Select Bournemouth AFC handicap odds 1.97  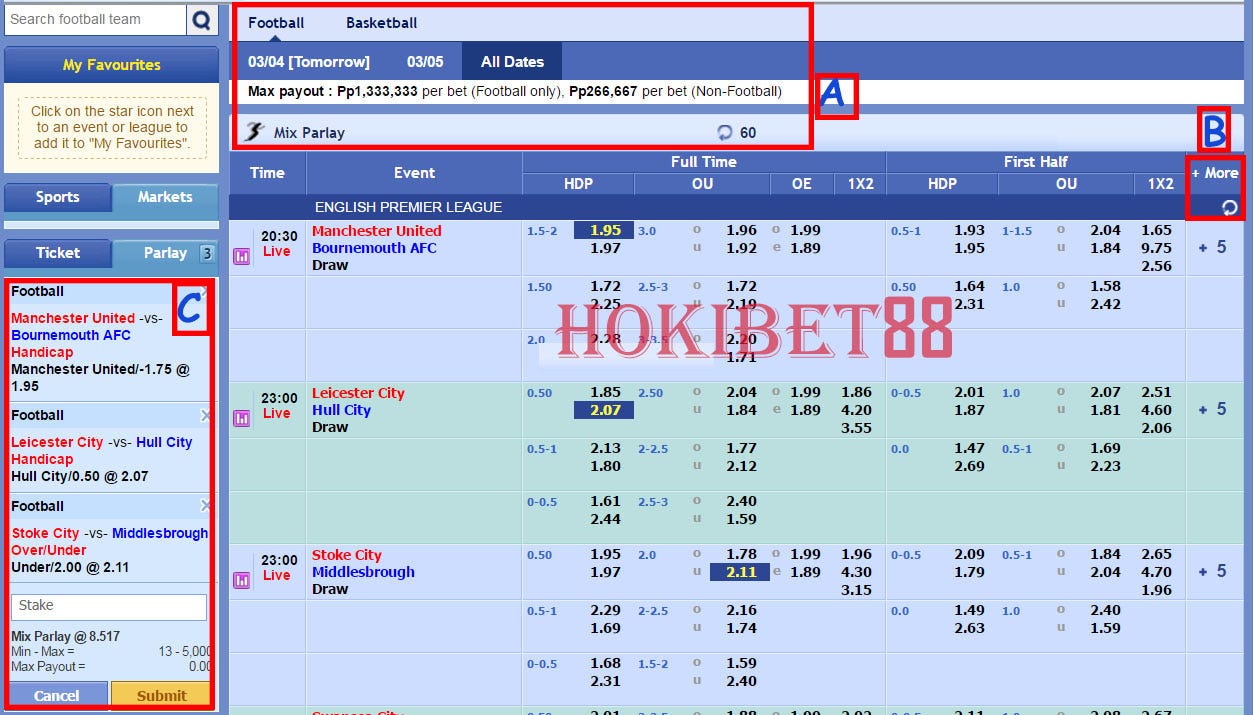[x=605, y=248]
